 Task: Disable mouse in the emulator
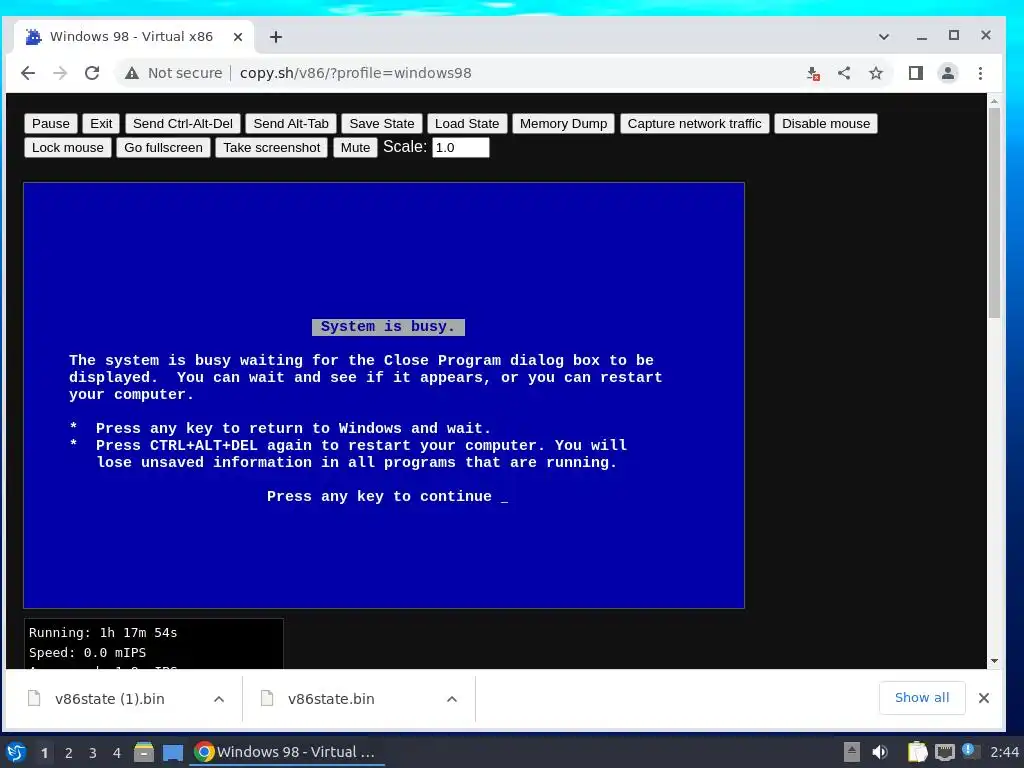tap(826, 123)
